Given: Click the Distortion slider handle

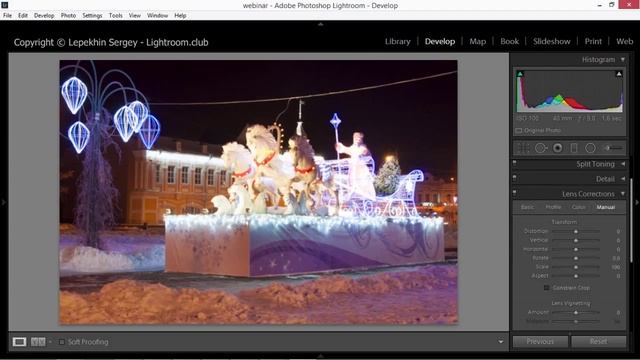Looking at the screenshot, I should 576,231.
